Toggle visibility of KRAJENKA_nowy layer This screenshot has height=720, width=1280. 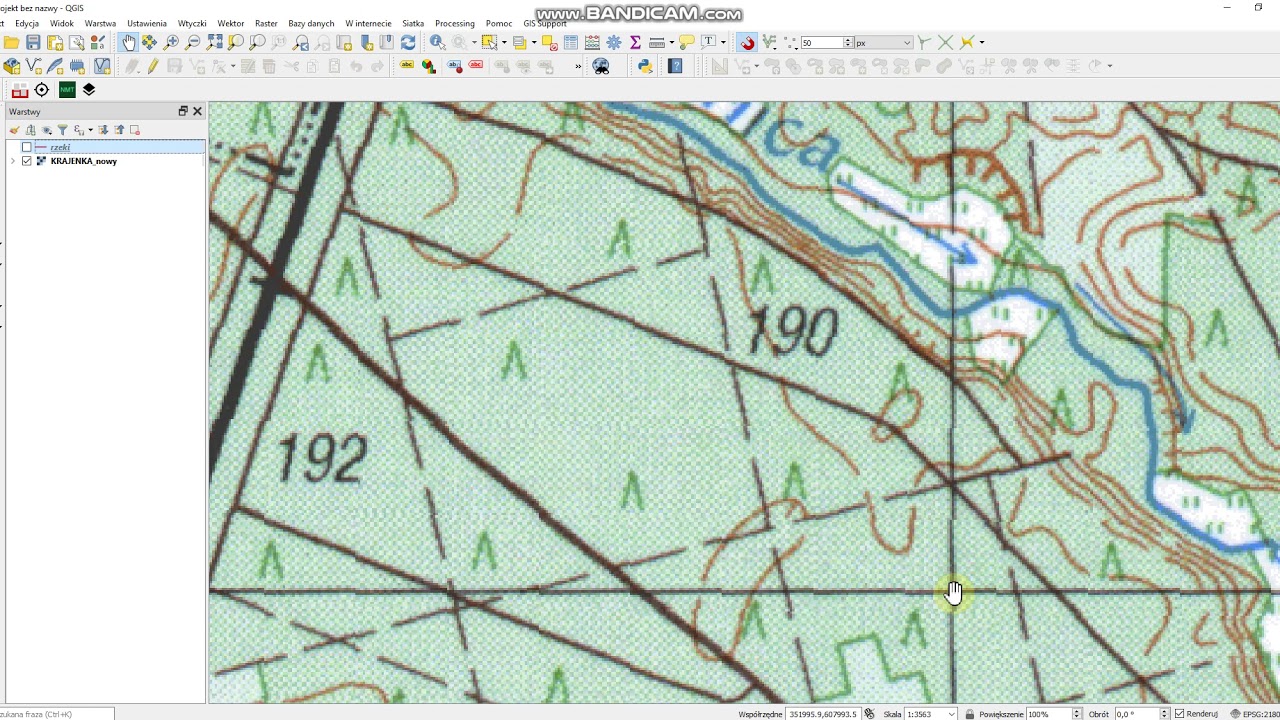coord(27,161)
